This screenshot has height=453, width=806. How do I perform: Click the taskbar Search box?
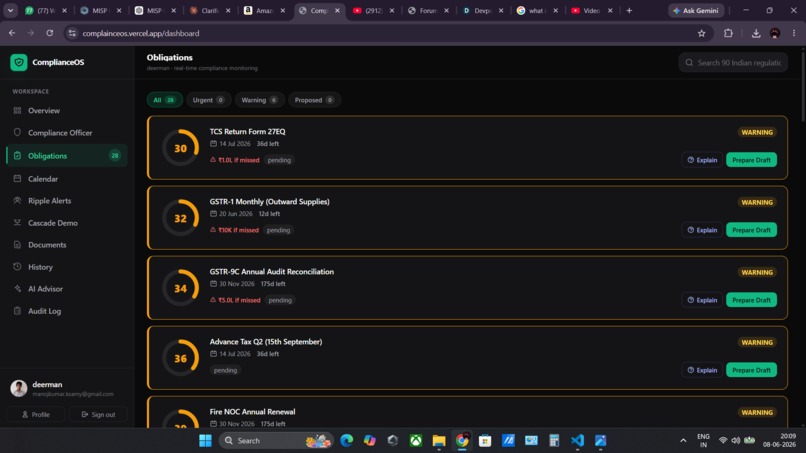tap(277, 441)
